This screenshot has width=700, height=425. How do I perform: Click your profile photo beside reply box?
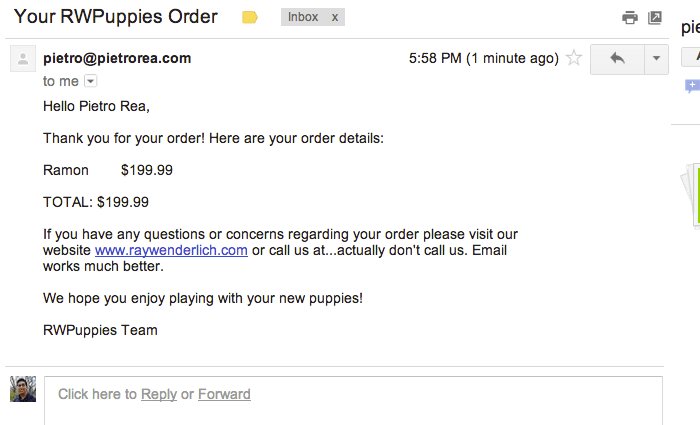(23, 389)
